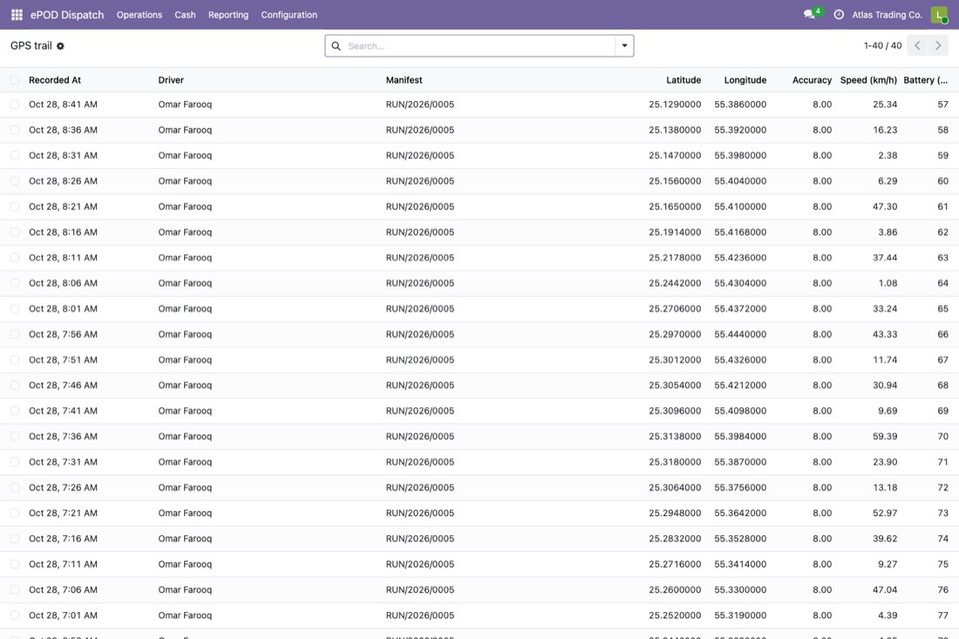The image size is (959, 639).
Task: Open the Configuration menu
Action: (289, 15)
